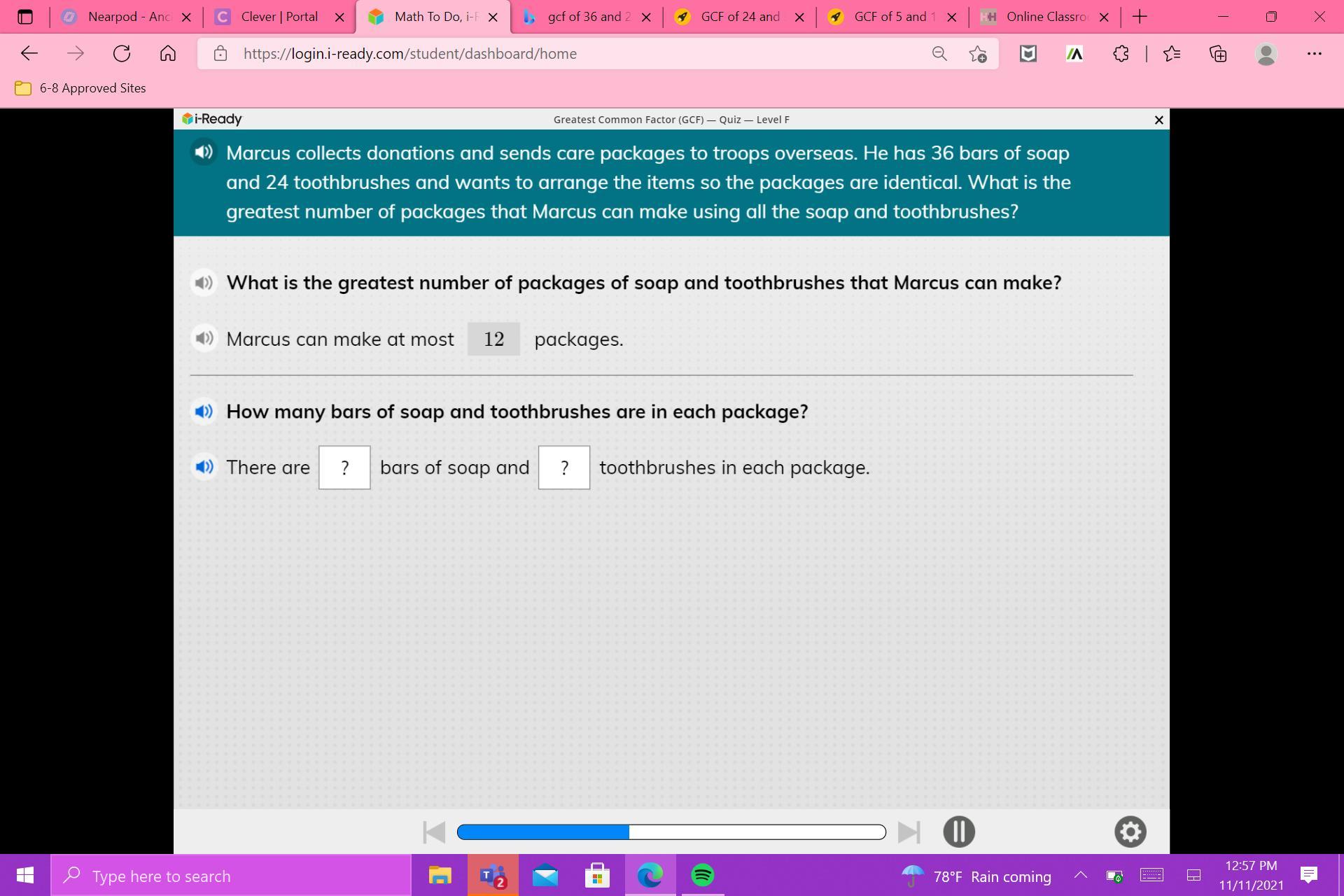
Task: Click speaker icon next to 'Marcus can make at most'
Action: (x=204, y=339)
